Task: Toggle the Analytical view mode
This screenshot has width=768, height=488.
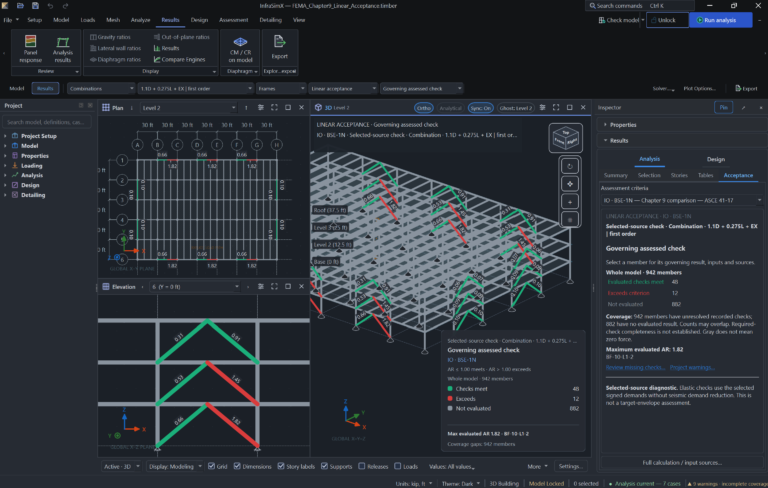Action: coord(450,108)
